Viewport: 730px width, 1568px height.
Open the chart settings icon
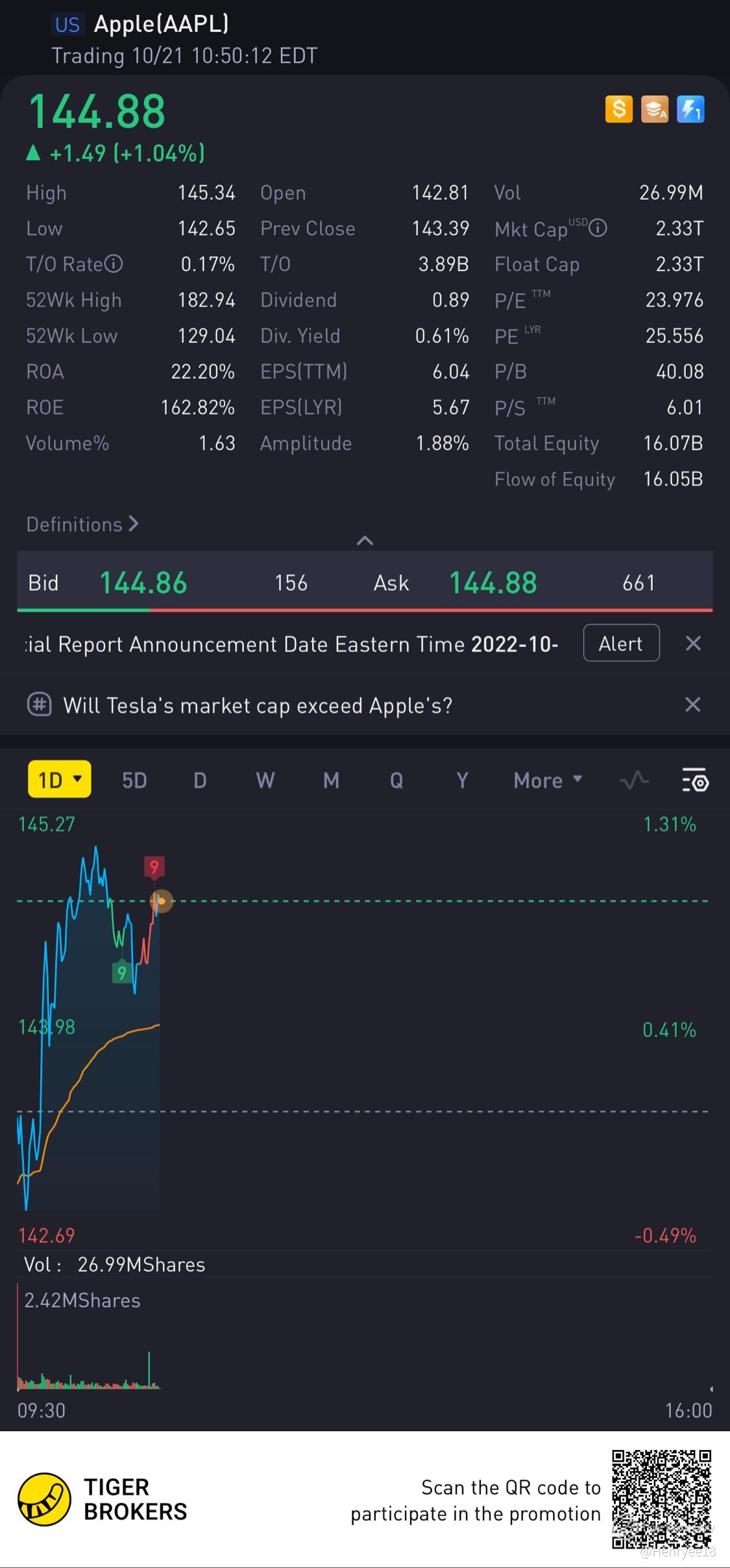[x=695, y=780]
